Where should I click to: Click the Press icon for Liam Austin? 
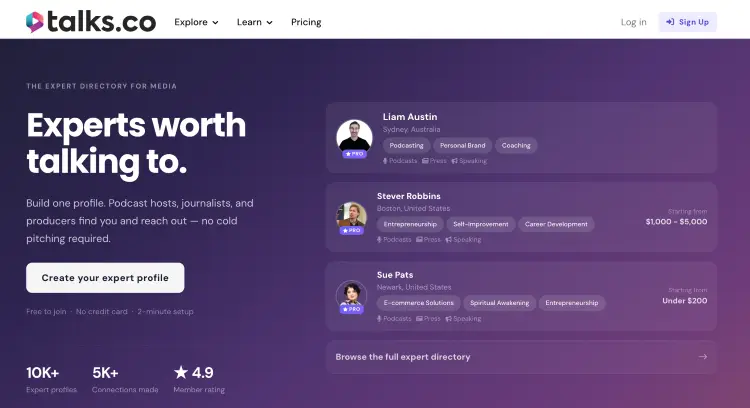pyautogui.click(x=425, y=161)
